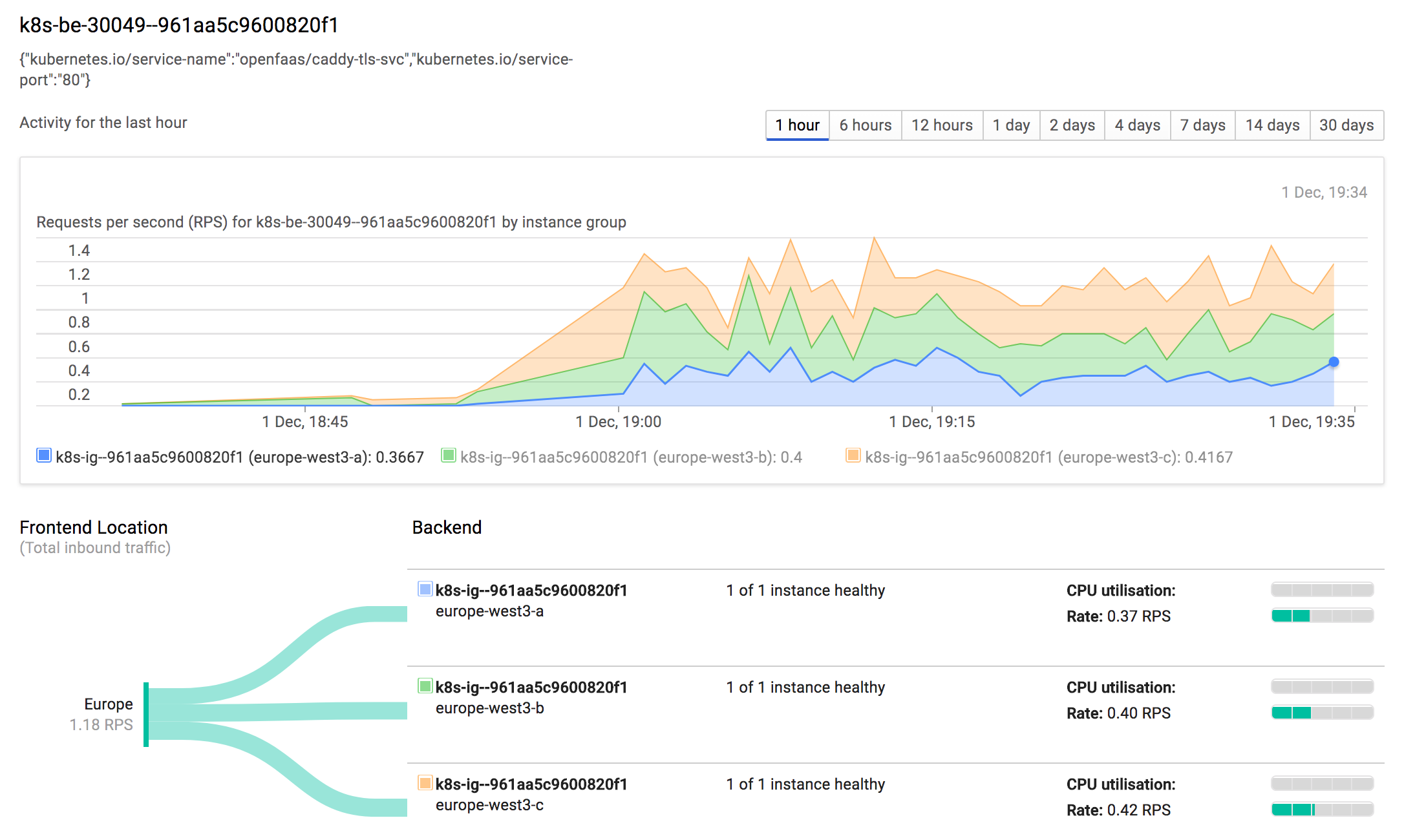1404x840 pixels.
Task: Select the 14 days tab
Action: click(1272, 125)
